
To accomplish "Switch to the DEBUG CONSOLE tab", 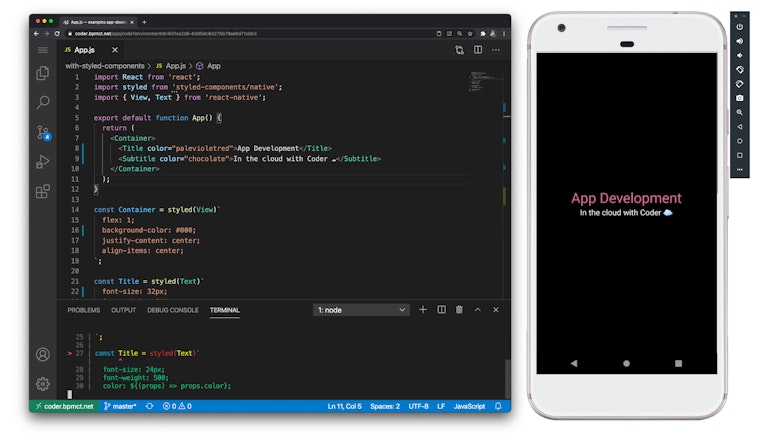I will click(173, 310).
